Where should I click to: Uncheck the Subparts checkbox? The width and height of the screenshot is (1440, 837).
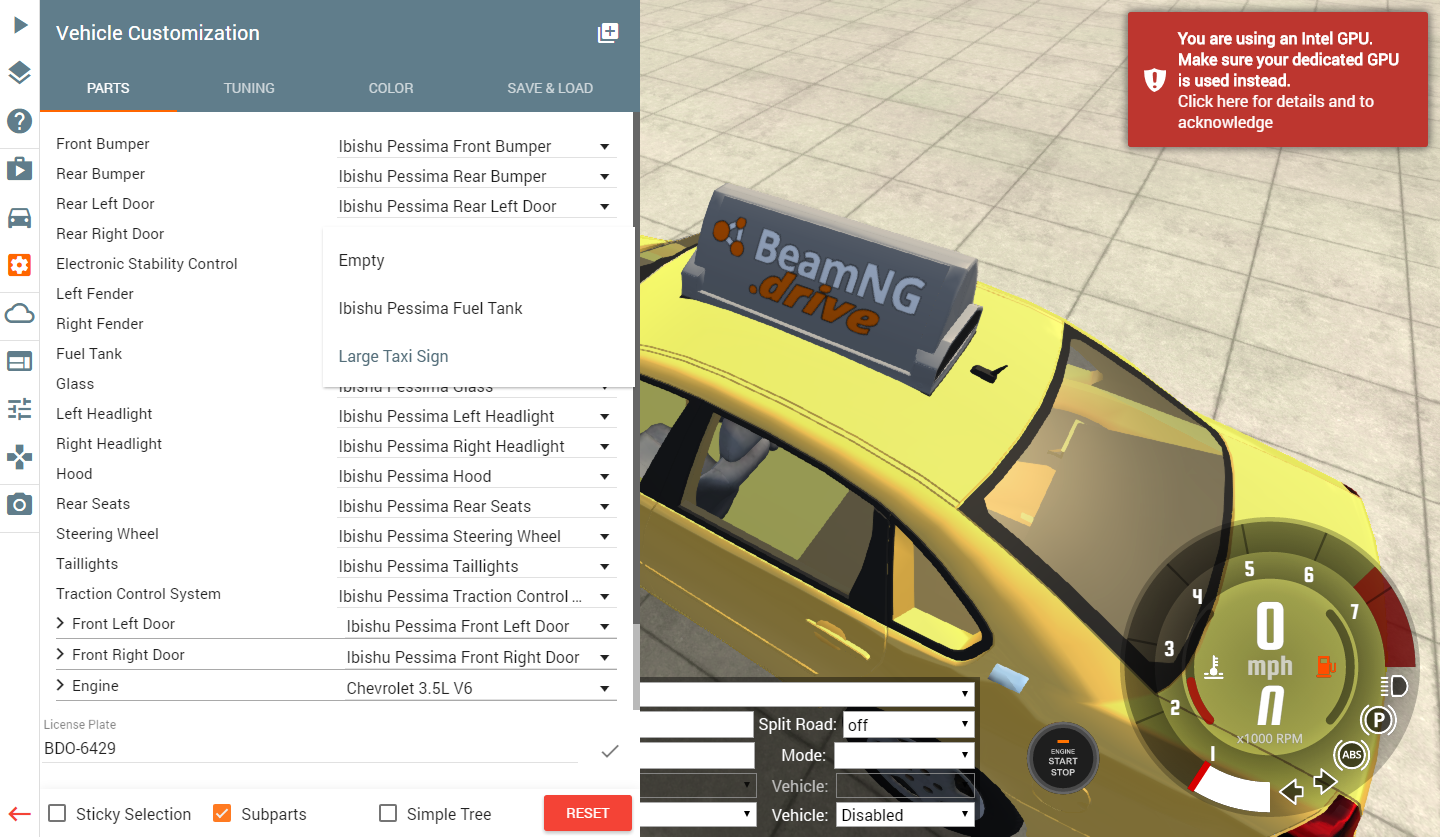point(222,813)
